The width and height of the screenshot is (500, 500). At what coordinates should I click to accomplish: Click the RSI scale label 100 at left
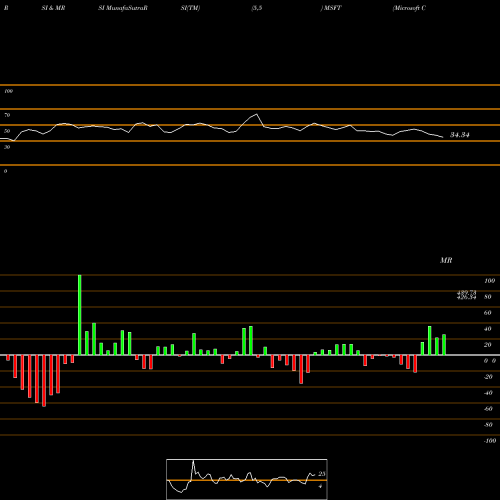8,91
